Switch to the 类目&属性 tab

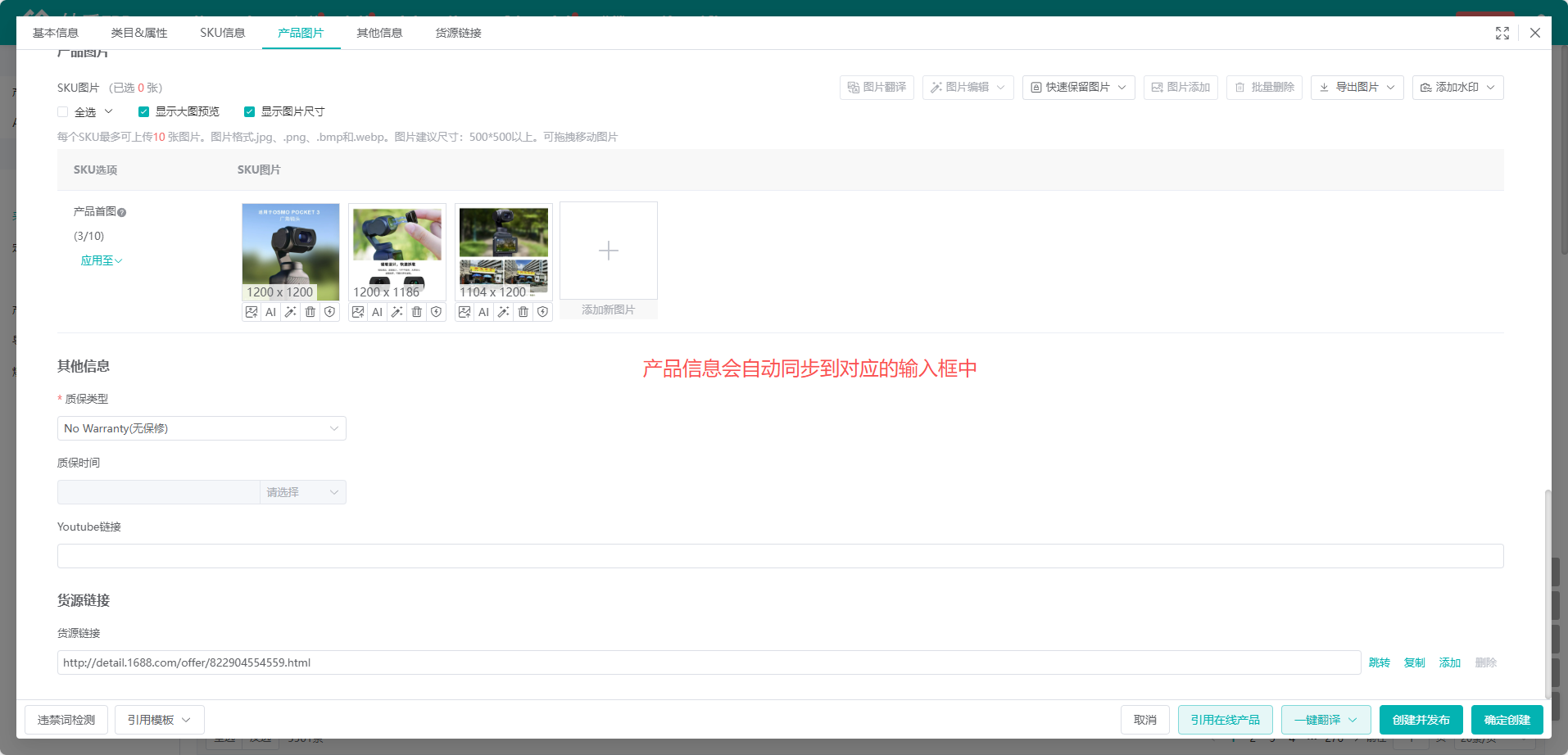click(x=139, y=33)
